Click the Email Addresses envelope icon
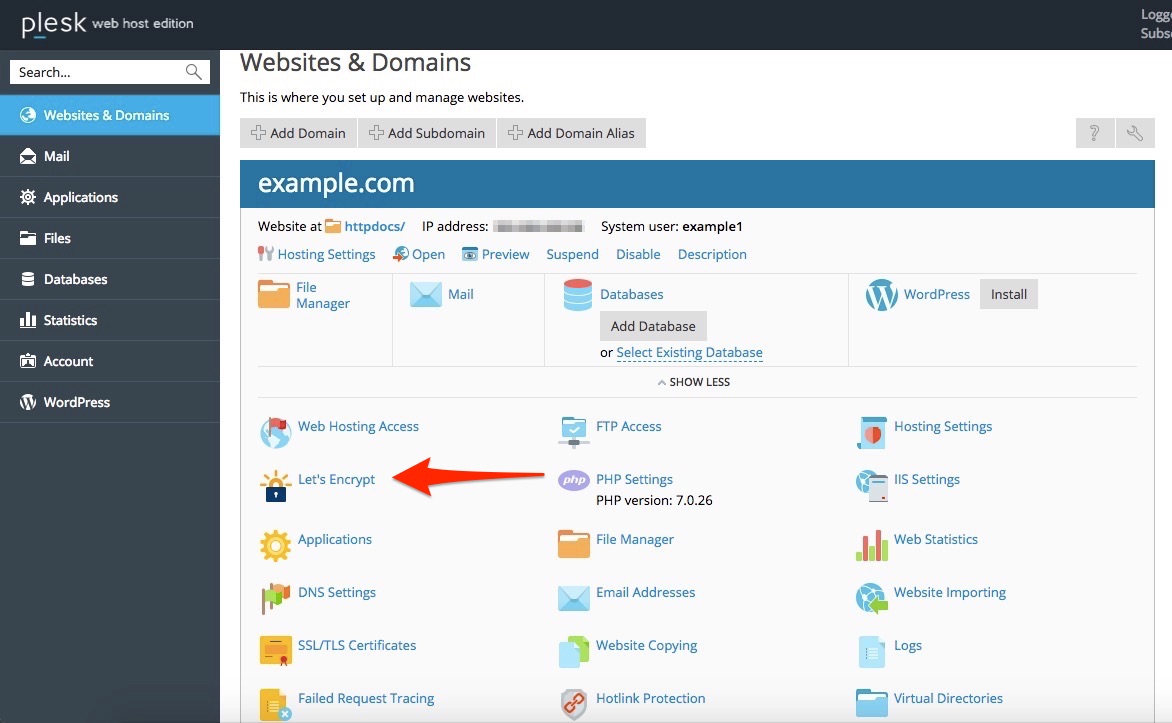This screenshot has height=723, width=1172. click(x=573, y=598)
